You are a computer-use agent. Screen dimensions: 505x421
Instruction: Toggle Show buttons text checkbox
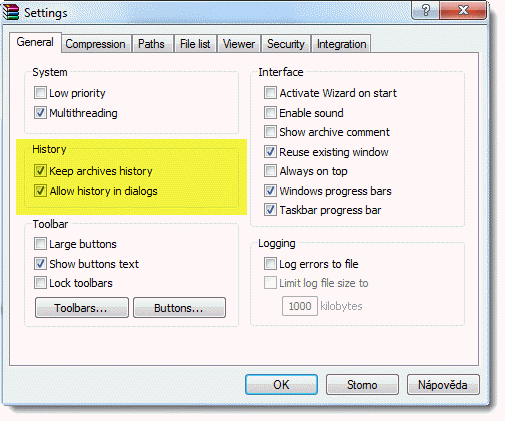click(x=40, y=264)
